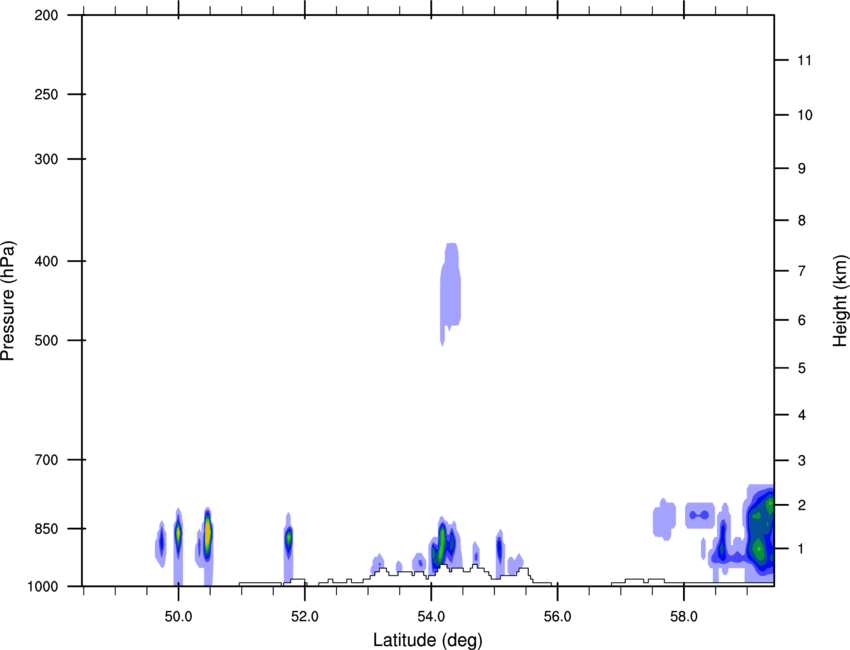Click the 3 km height label
This screenshot has width=850, height=650.
pos(802,461)
